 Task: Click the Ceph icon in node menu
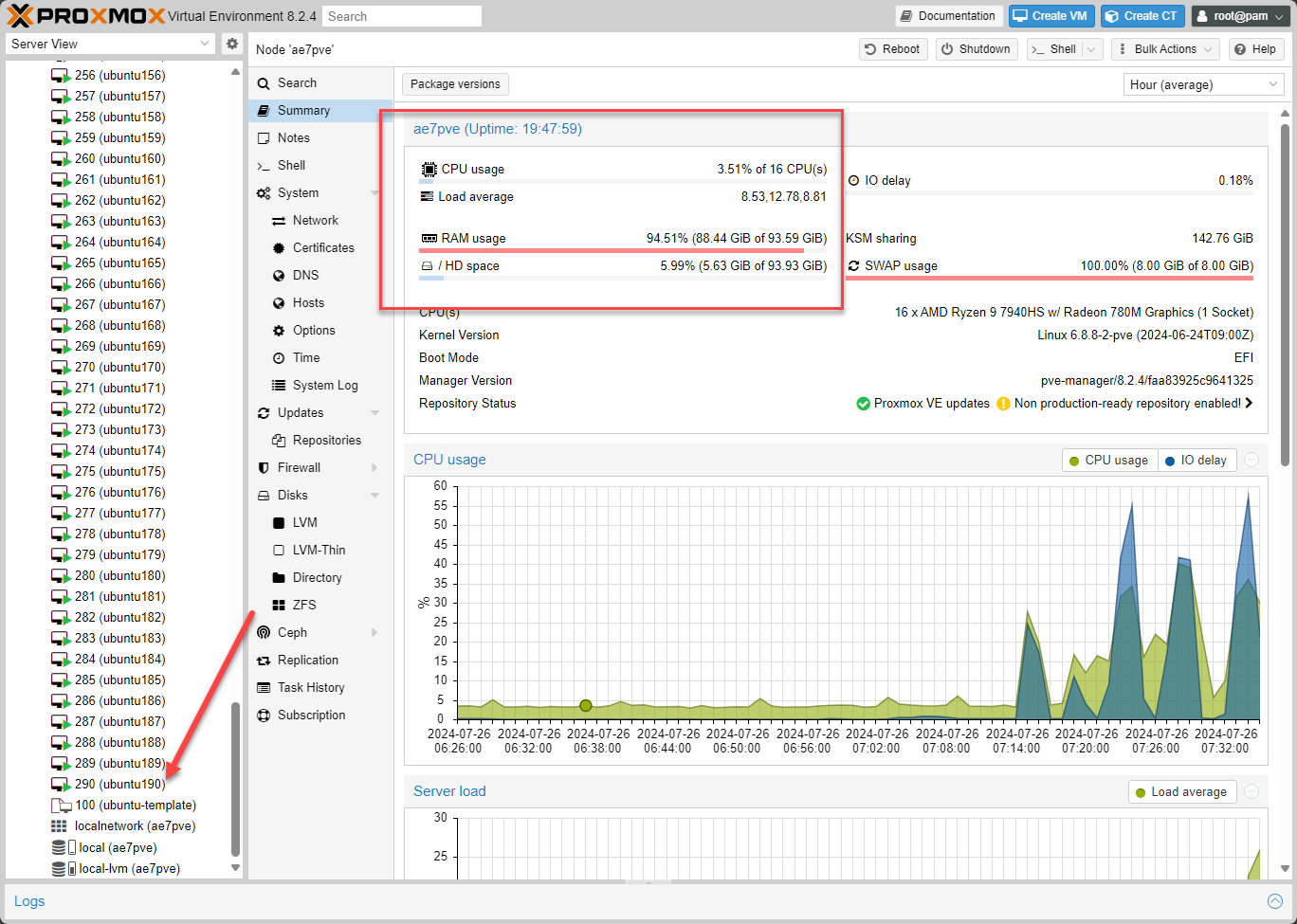264,632
